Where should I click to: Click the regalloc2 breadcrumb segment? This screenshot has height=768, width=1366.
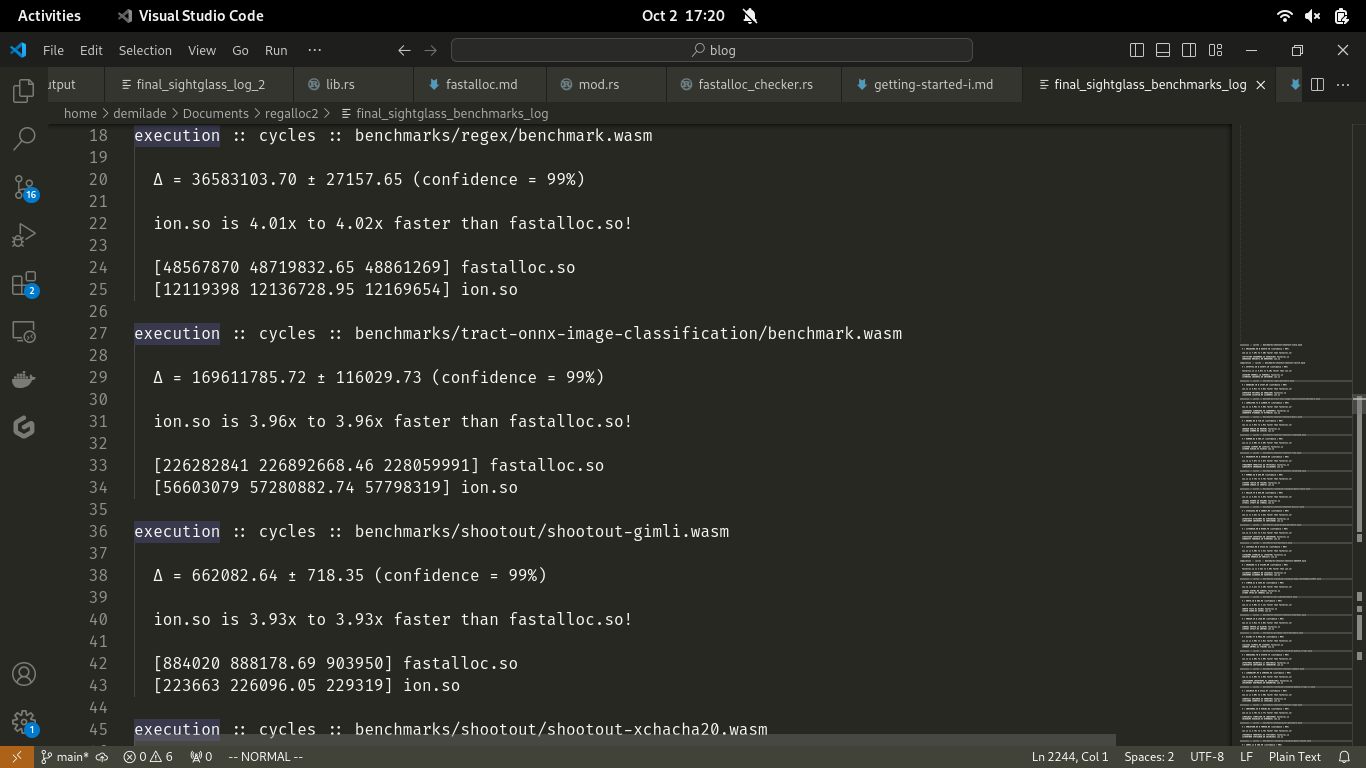(x=291, y=113)
